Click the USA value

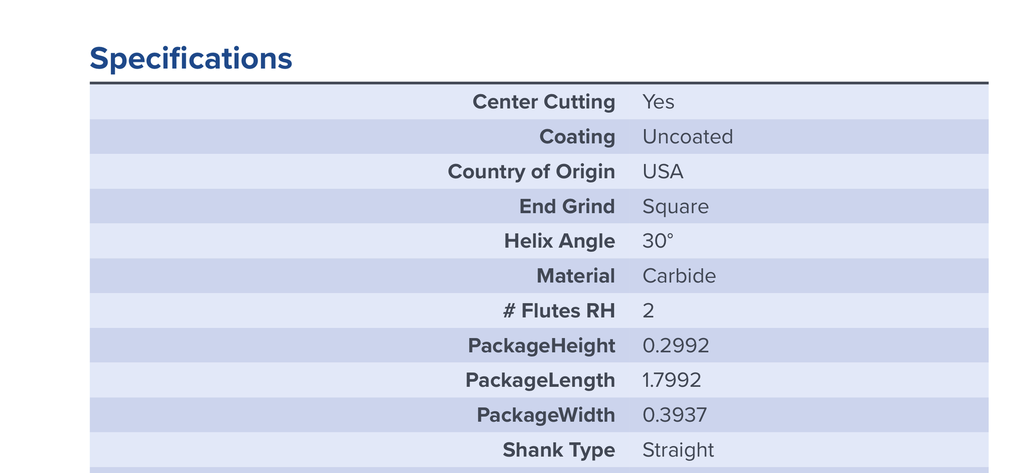pos(663,172)
